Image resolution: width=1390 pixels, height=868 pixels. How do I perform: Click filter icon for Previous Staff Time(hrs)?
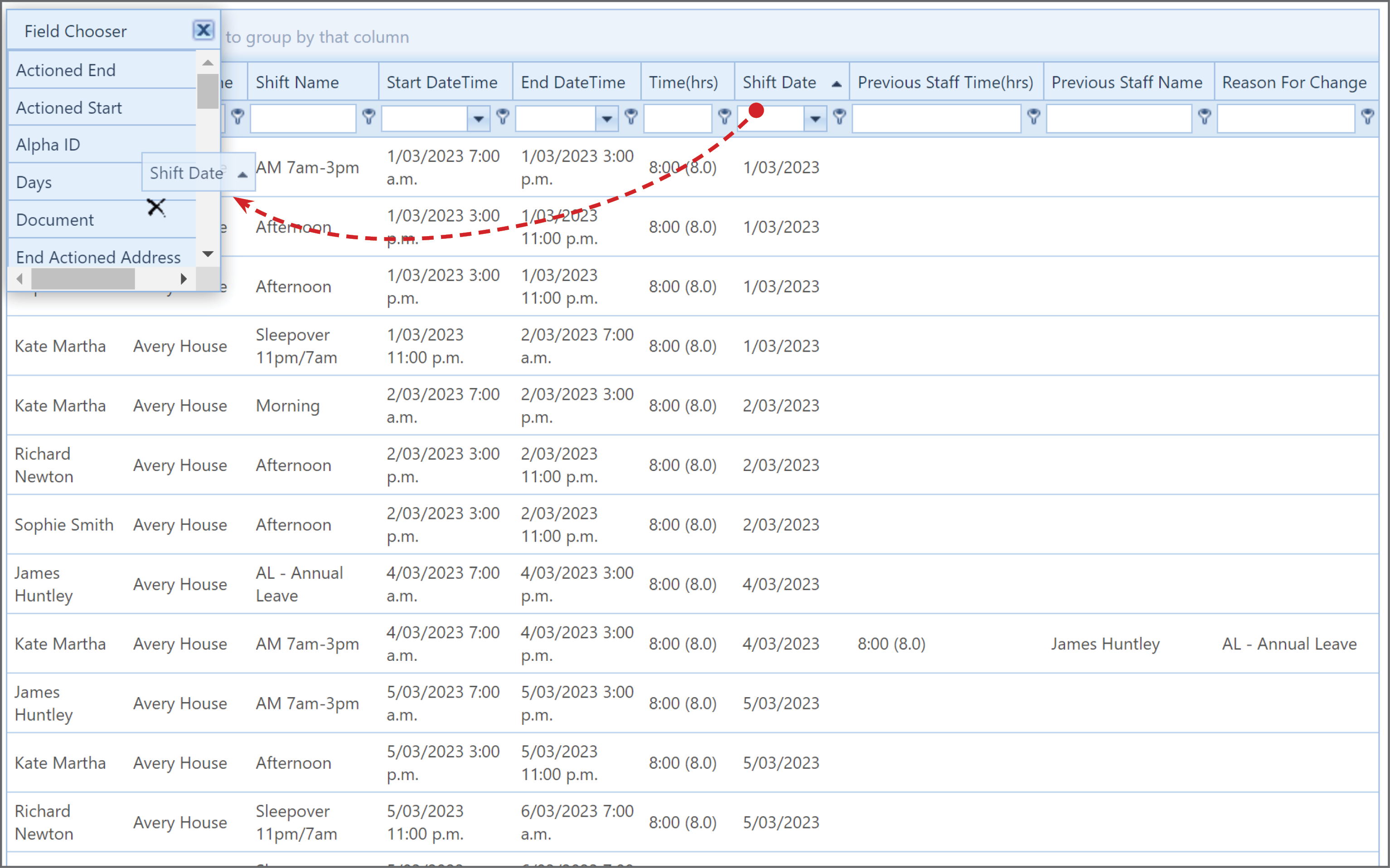pos(1034,116)
